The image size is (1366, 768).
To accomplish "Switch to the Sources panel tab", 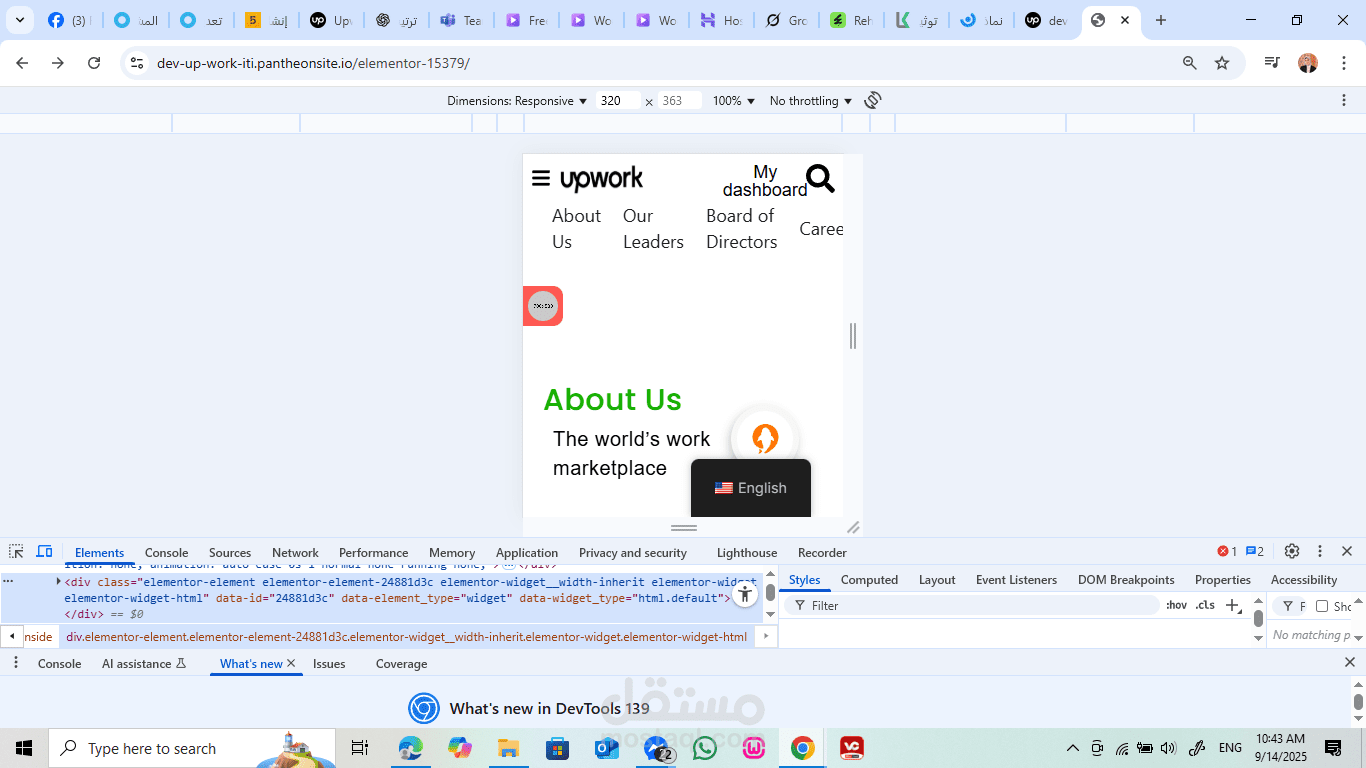I will [x=230, y=552].
